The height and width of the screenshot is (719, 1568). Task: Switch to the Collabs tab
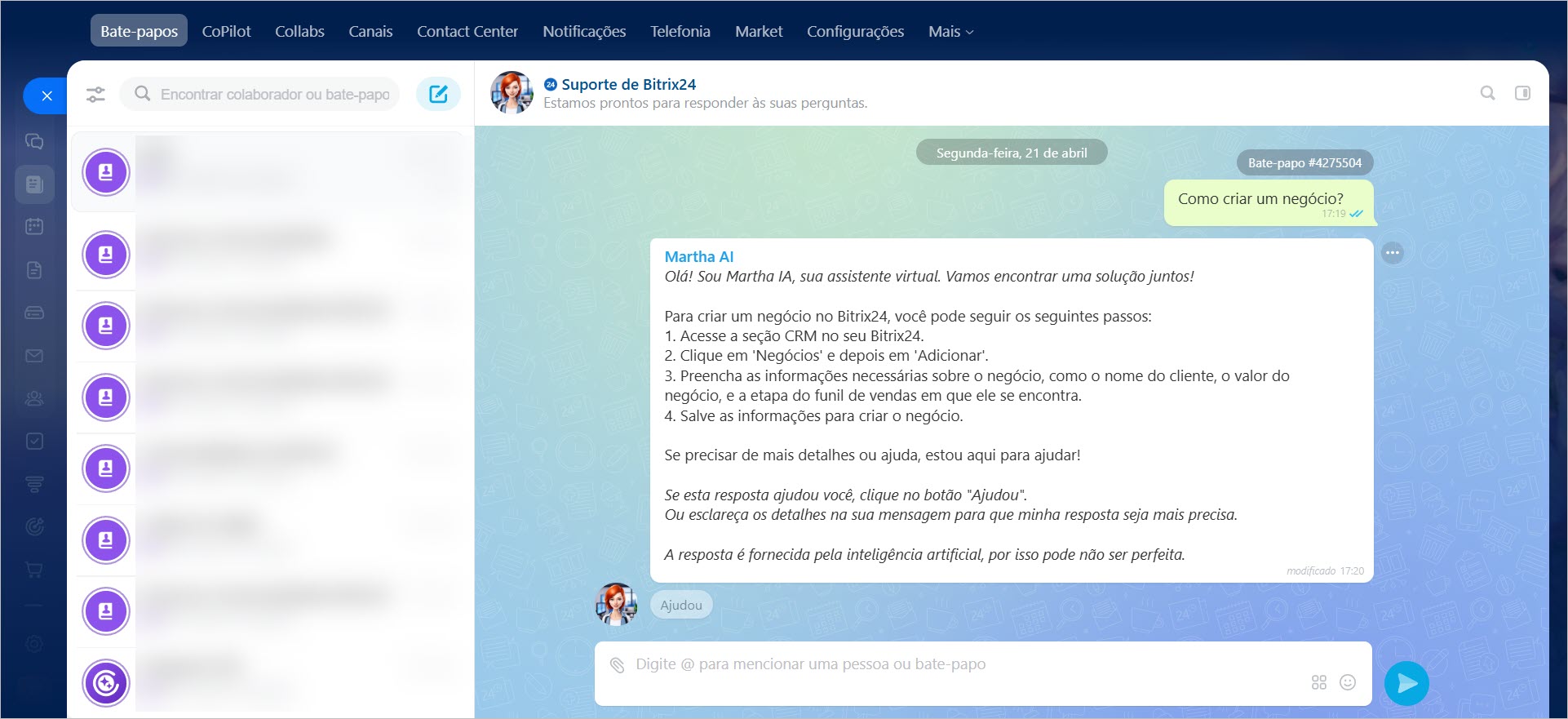[299, 31]
